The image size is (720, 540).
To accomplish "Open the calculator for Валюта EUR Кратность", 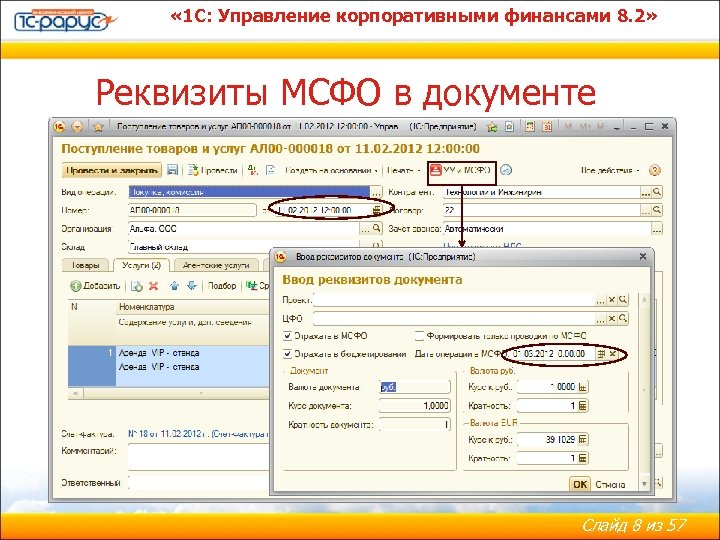I will tap(582, 458).
